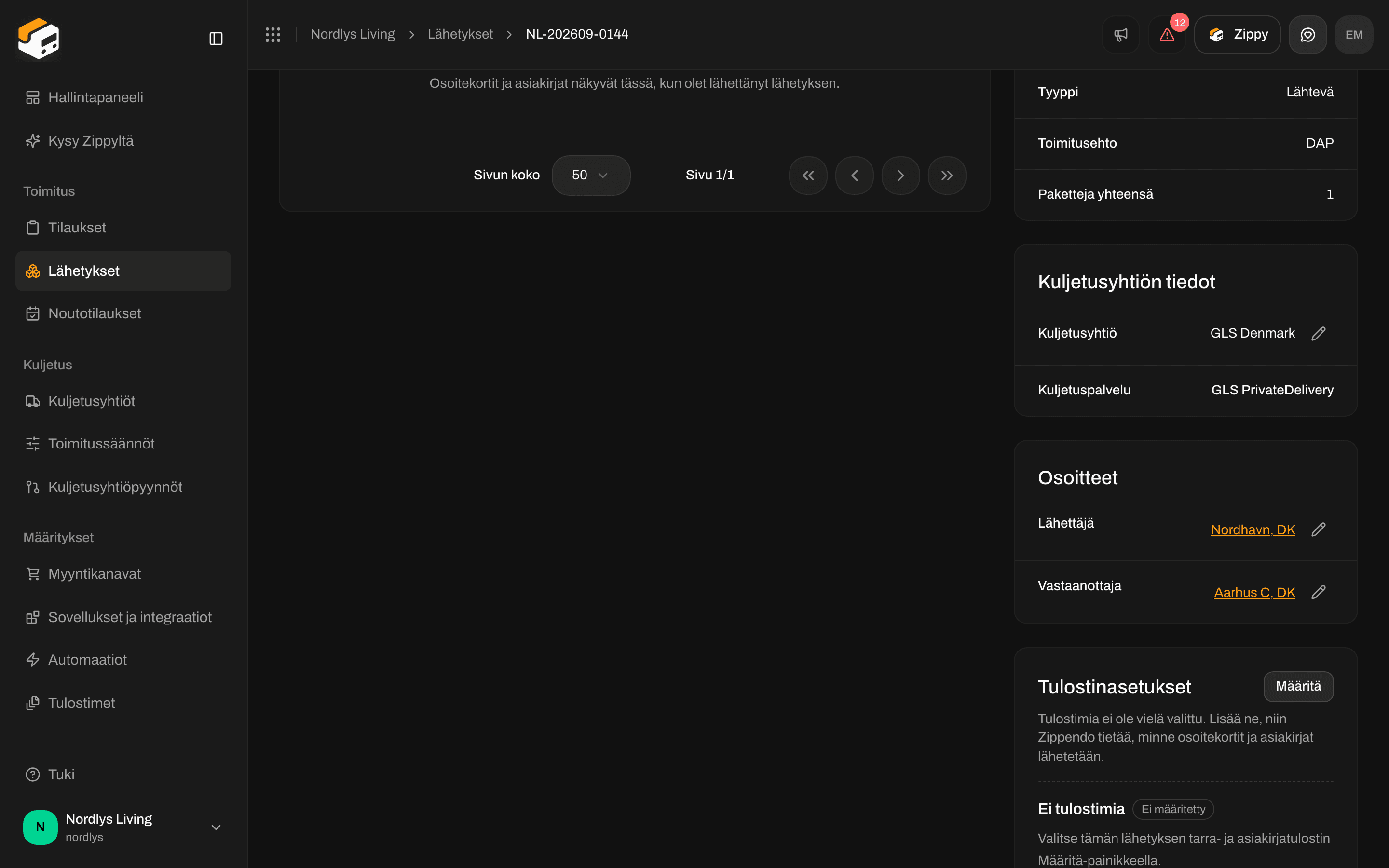Go to the first page with the double-left arrow
The image size is (1389, 868).
tap(808, 175)
